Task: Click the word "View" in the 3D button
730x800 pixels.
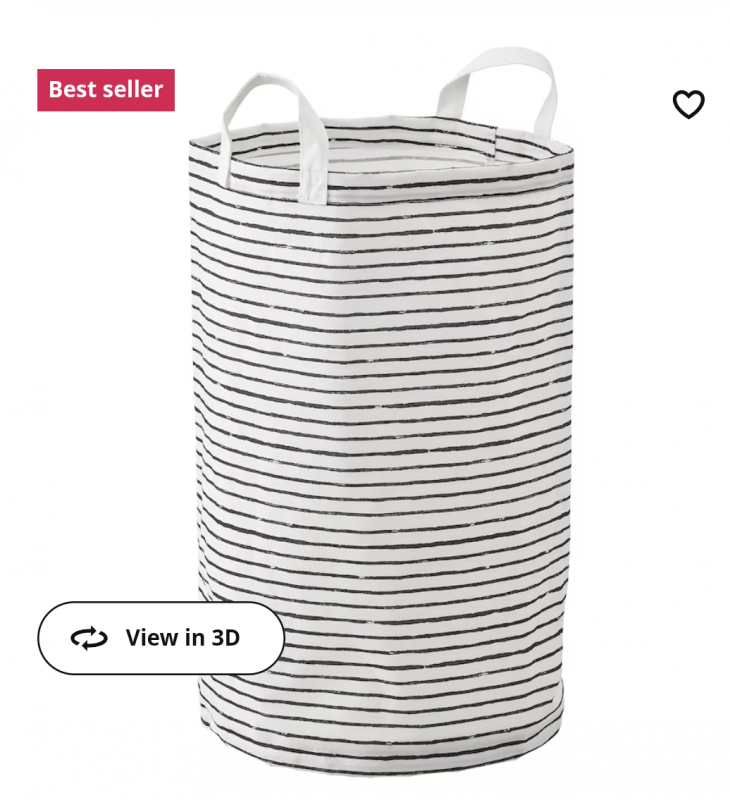Action: coord(152,638)
